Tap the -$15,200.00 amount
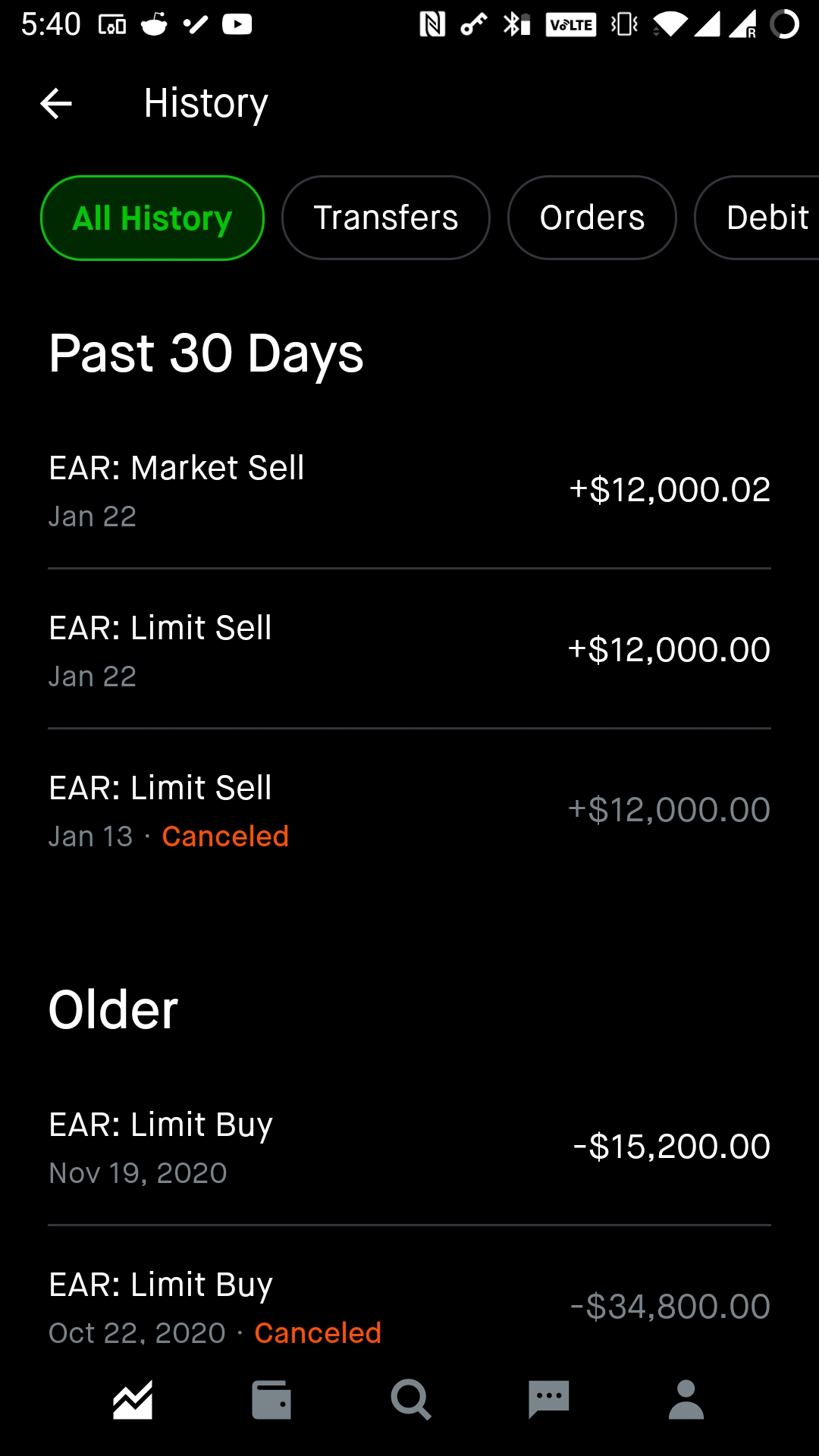 pyautogui.click(x=672, y=1147)
